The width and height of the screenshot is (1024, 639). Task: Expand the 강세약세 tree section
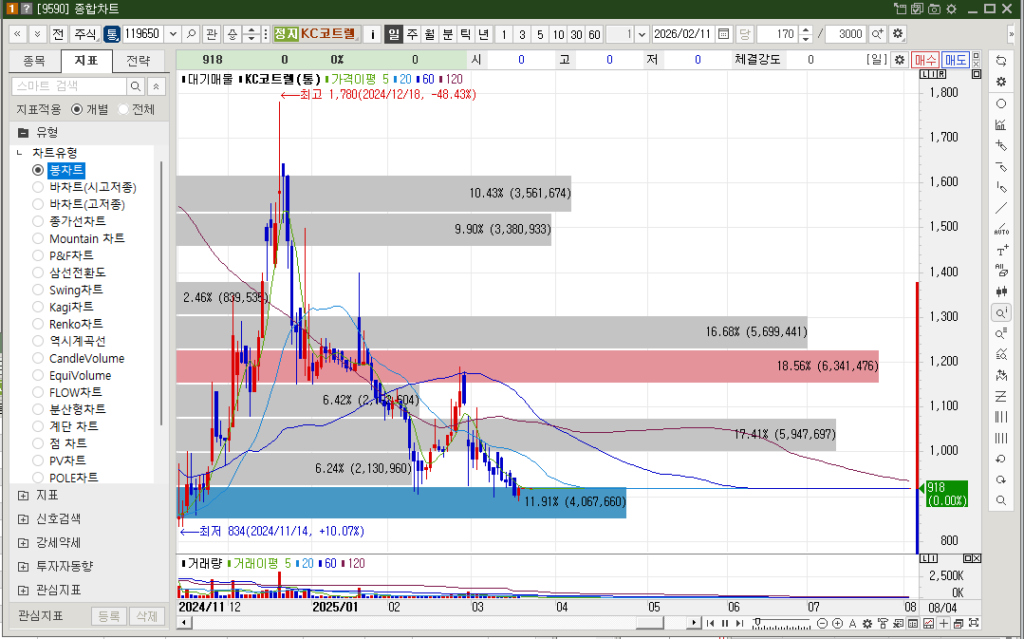click(23, 543)
